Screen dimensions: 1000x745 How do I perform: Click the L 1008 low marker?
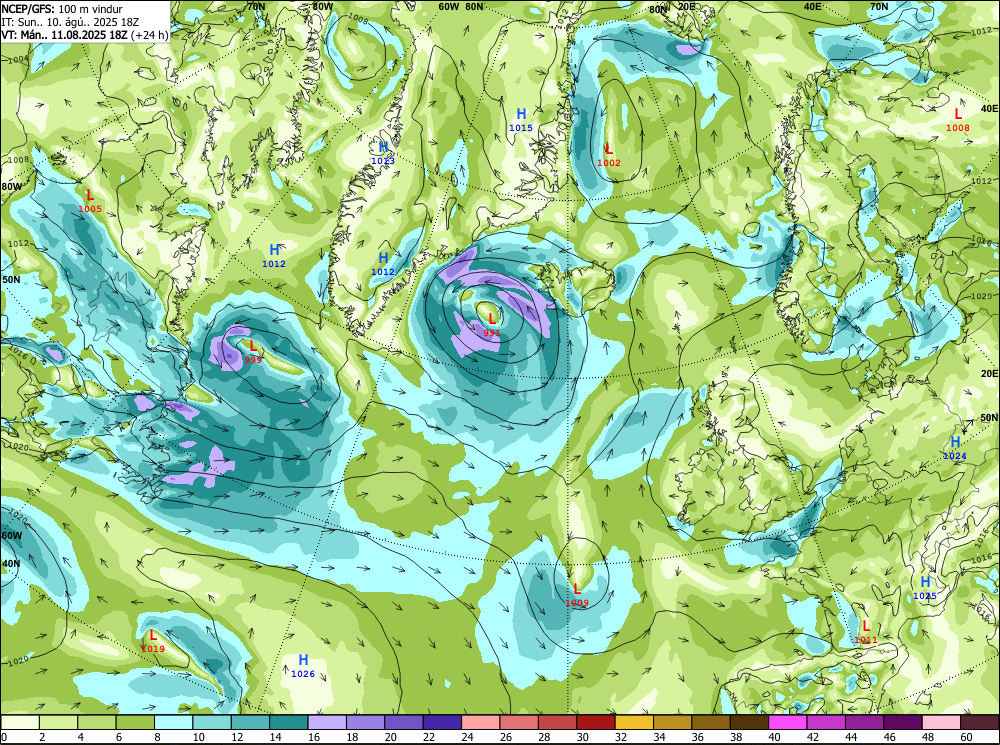point(958,120)
